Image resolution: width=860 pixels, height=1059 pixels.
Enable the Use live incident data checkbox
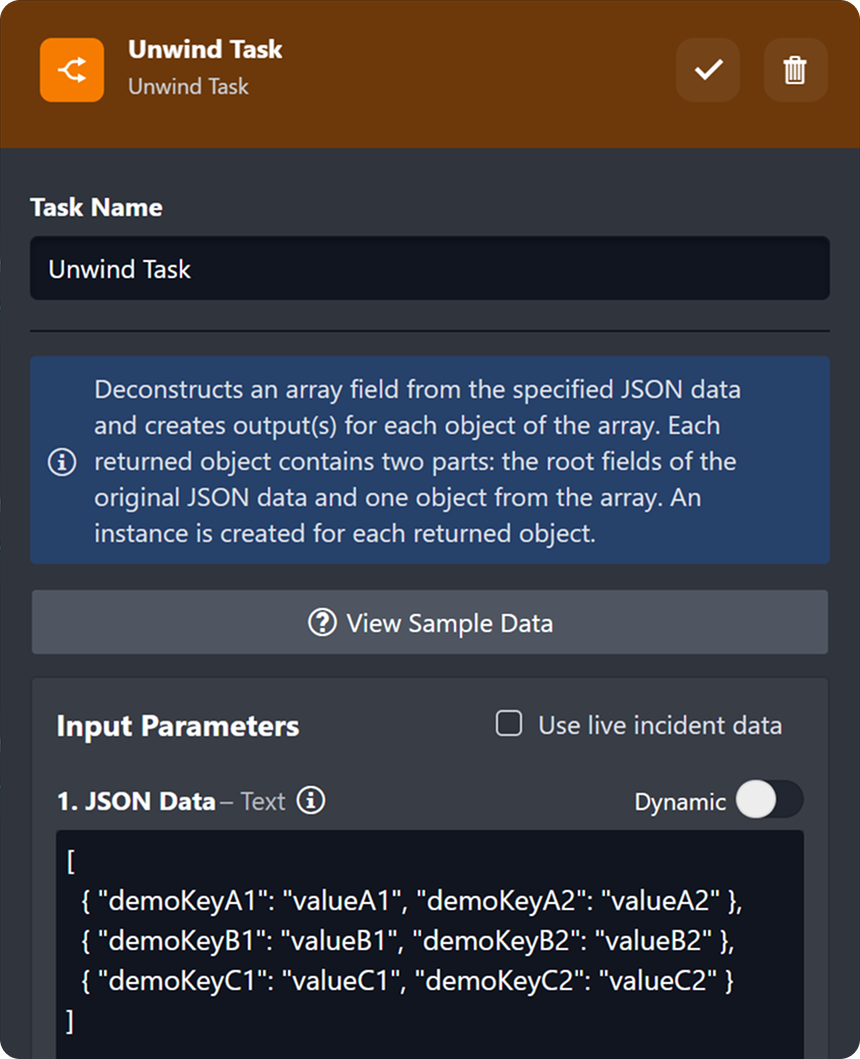click(509, 724)
